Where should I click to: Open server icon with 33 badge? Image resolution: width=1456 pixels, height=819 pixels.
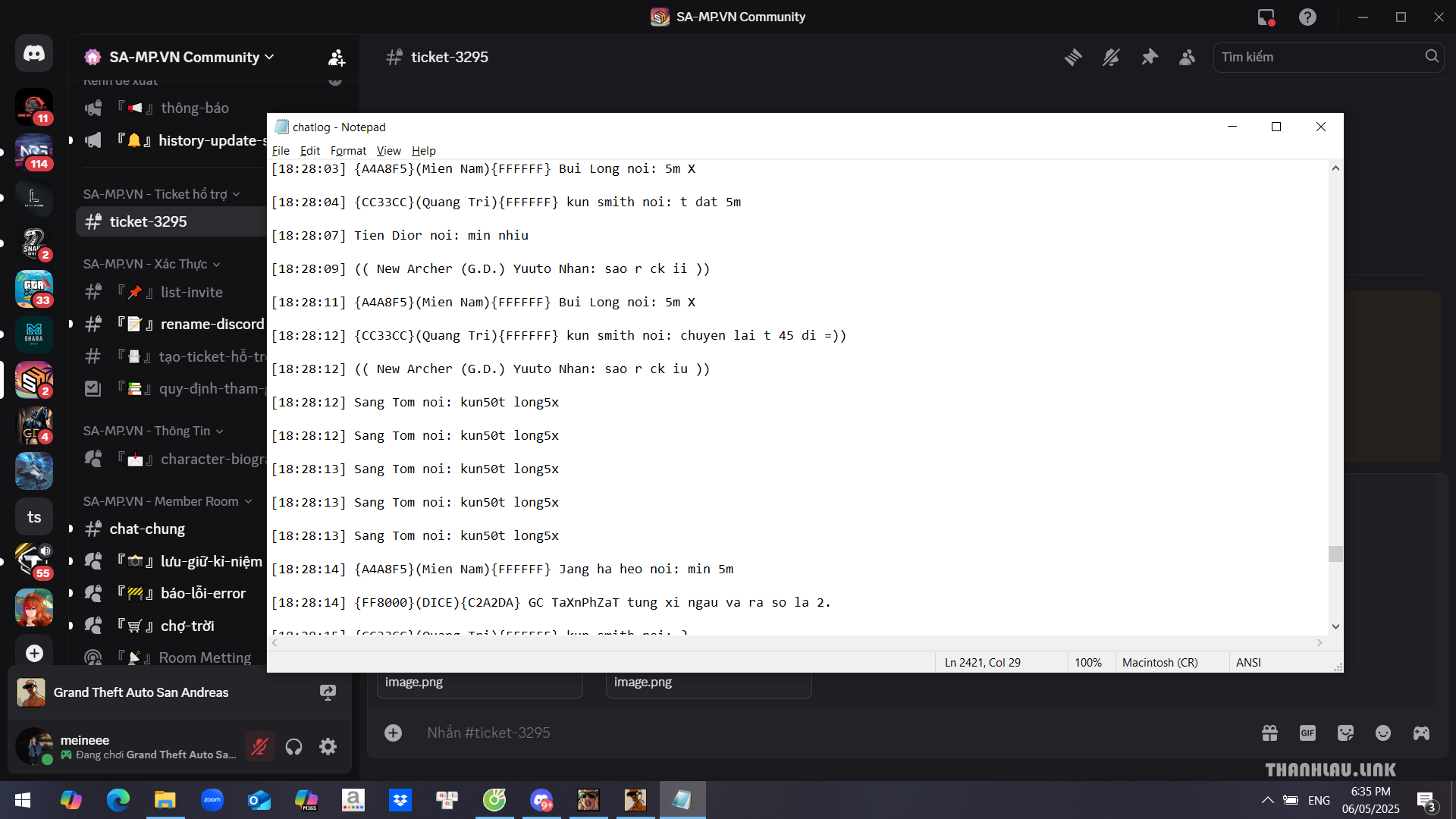34,289
